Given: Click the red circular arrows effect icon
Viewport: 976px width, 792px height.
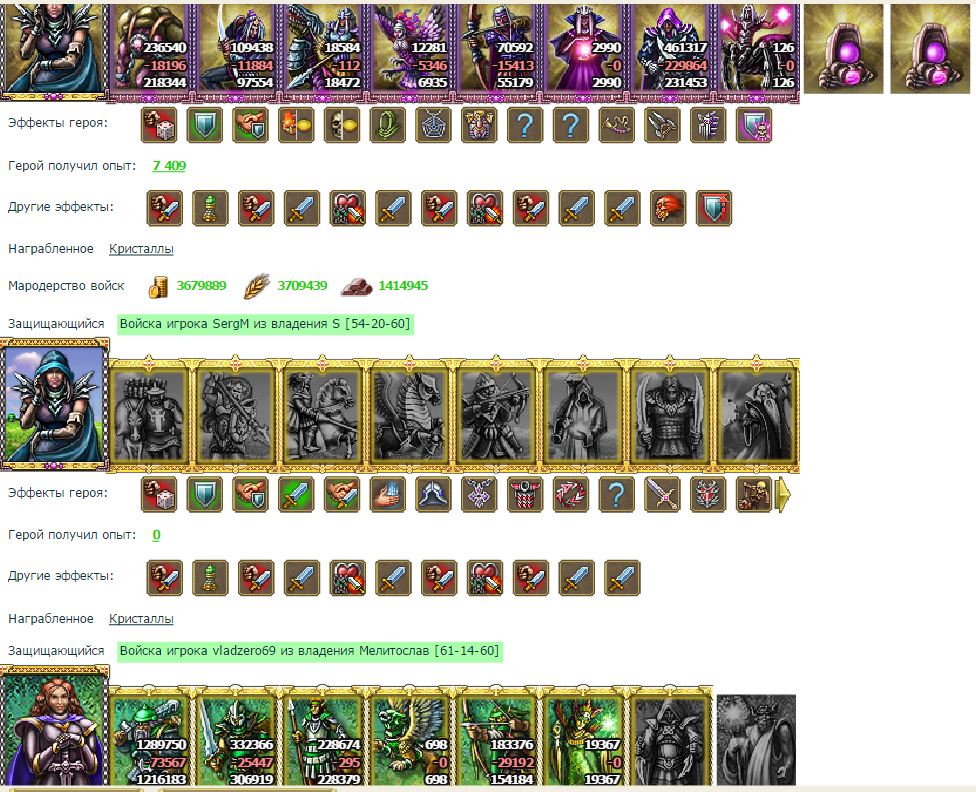Looking at the screenshot, I should [x=571, y=495].
